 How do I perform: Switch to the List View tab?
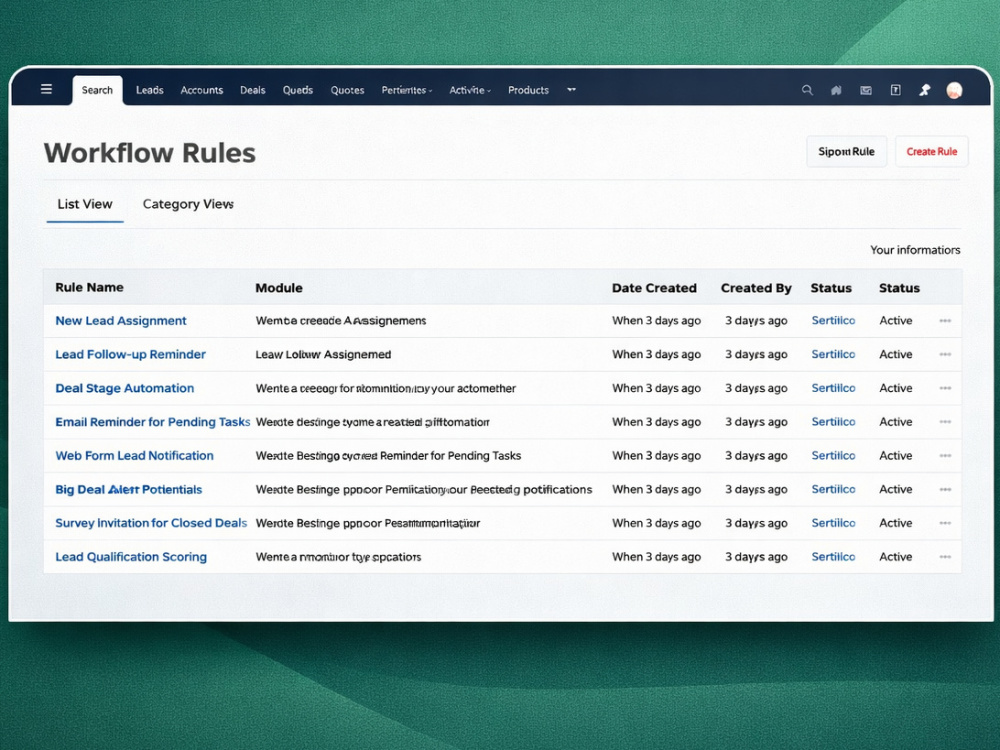tap(85, 204)
